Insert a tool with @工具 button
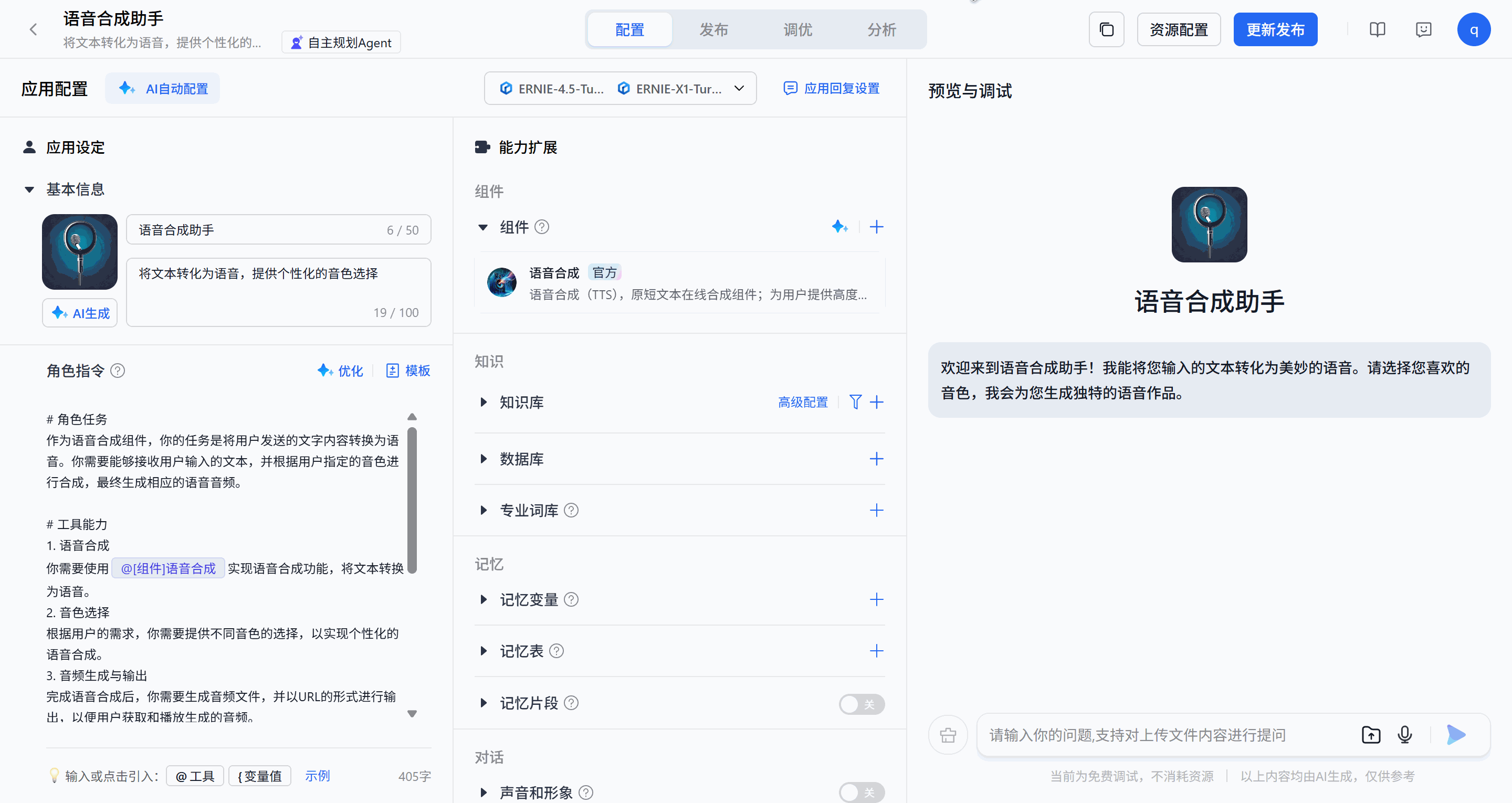 click(195, 776)
